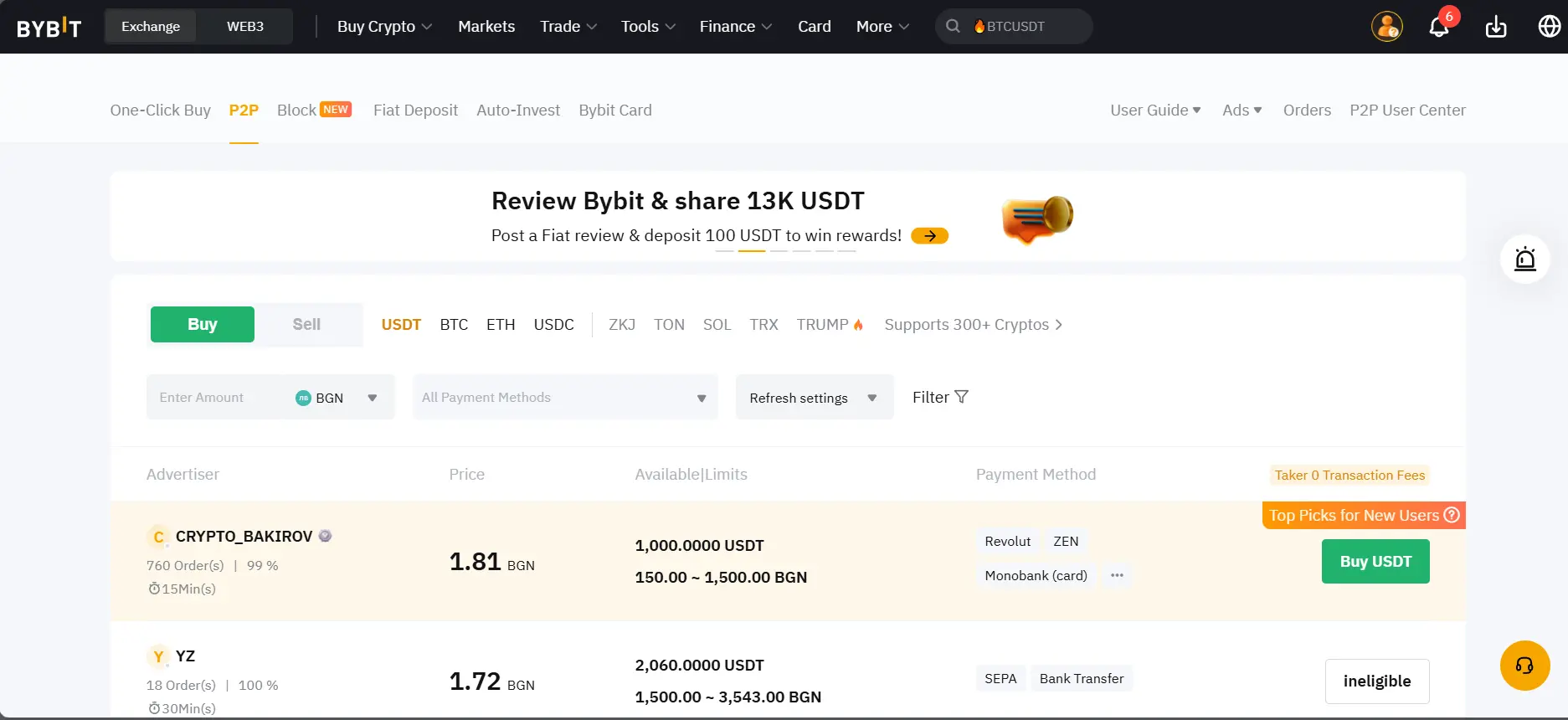Show more payment methods ellipsis for CRYPTO_BAKIROV
Image resolution: width=1568 pixels, height=720 pixels.
1117,575
